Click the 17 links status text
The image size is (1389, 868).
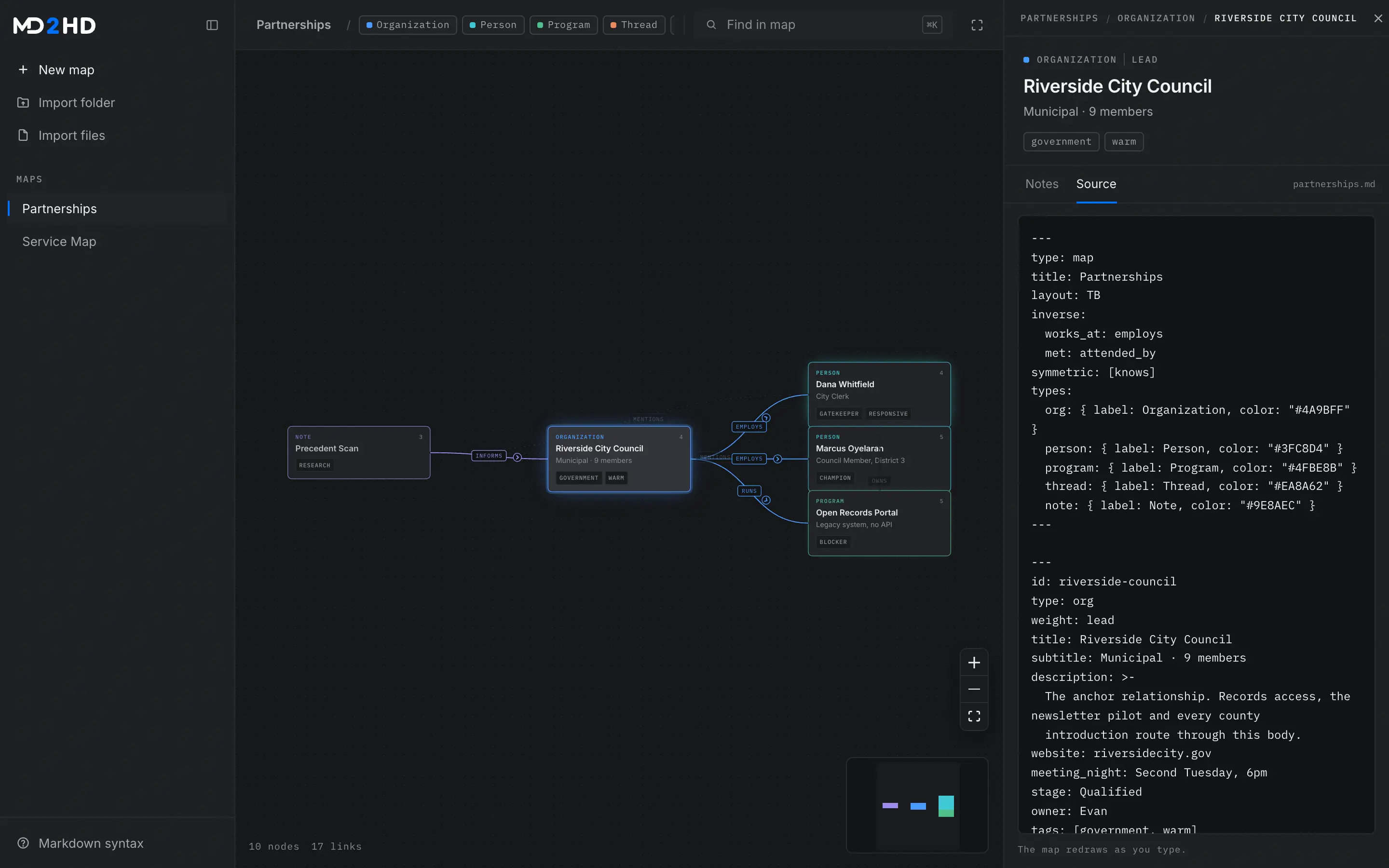(x=336, y=846)
